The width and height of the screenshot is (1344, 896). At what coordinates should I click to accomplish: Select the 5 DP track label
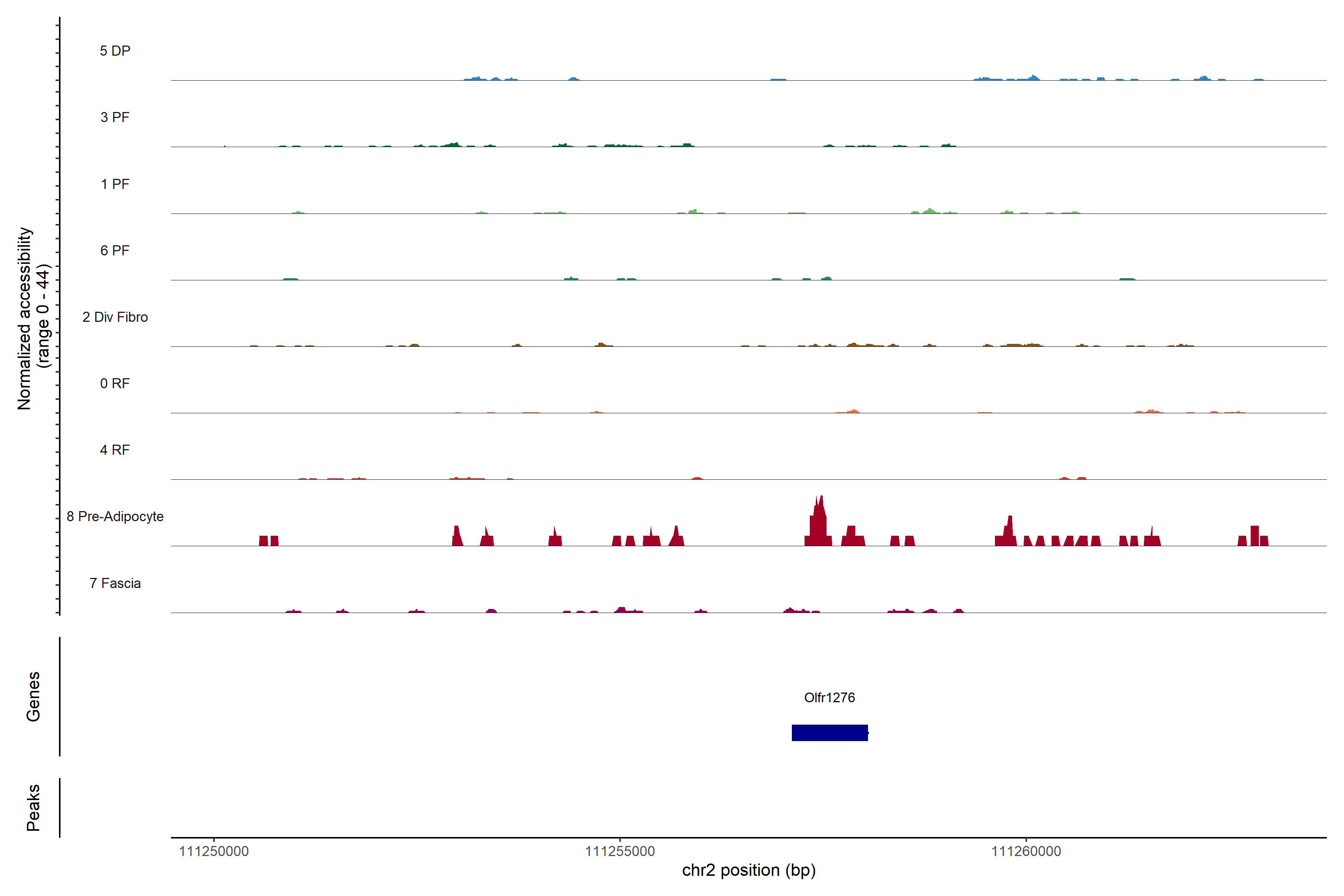(x=115, y=51)
